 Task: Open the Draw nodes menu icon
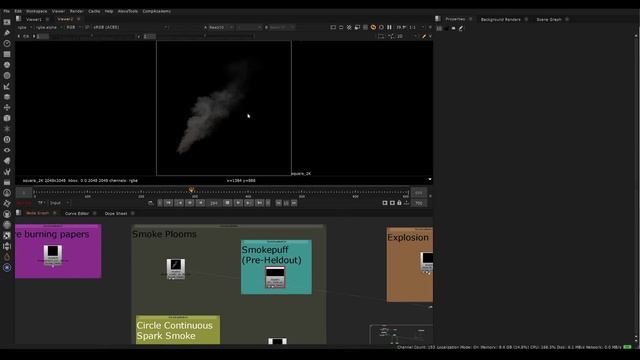tap(7, 33)
